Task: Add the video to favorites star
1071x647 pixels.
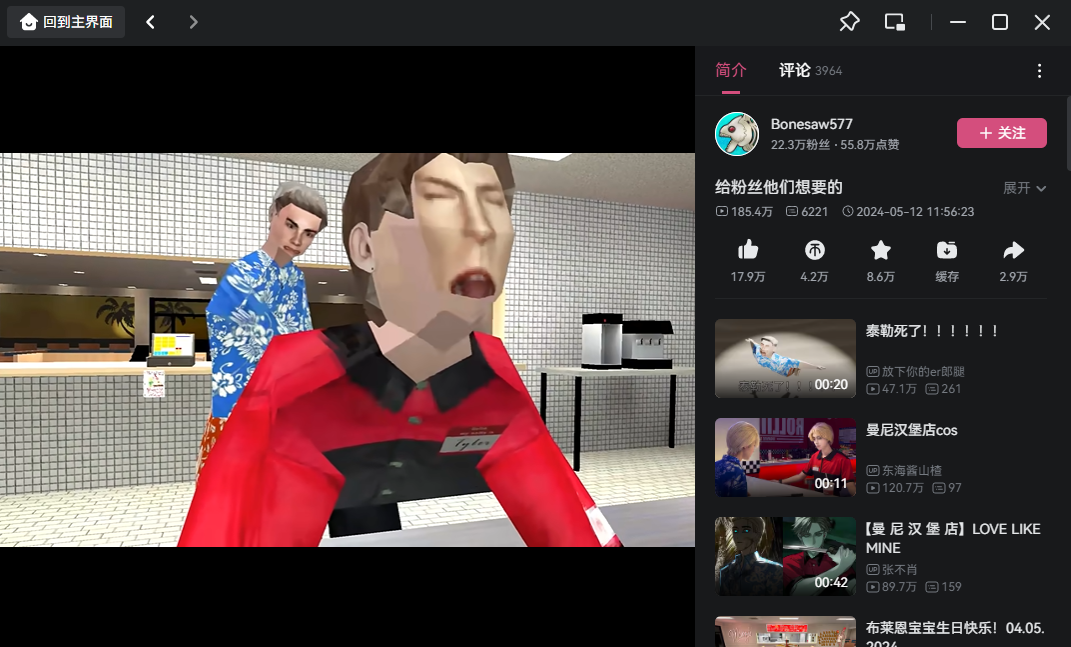Action: pyautogui.click(x=880, y=251)
